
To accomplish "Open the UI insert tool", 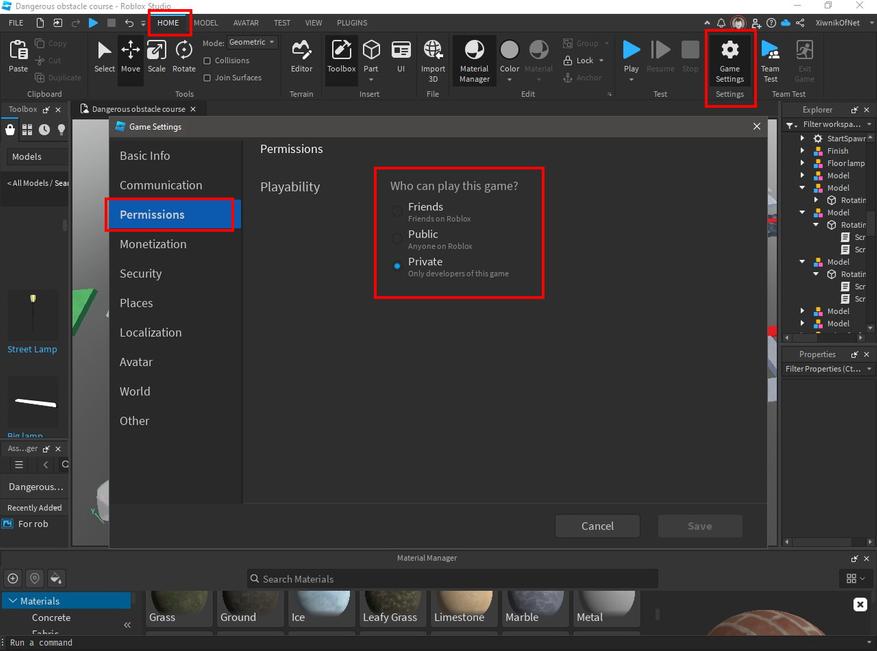I will coord(400,56).
